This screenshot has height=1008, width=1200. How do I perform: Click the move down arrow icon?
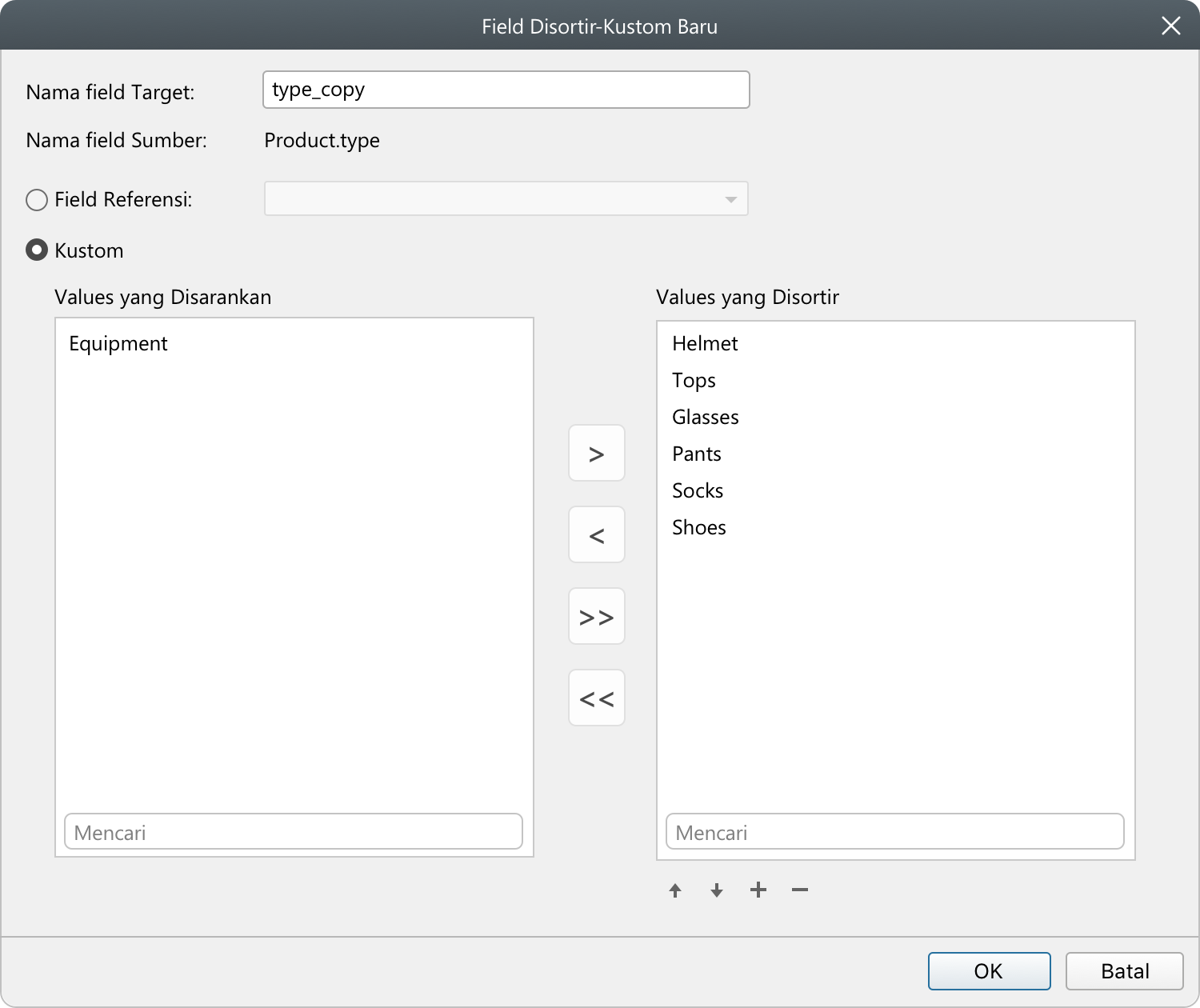pos(717,890)
